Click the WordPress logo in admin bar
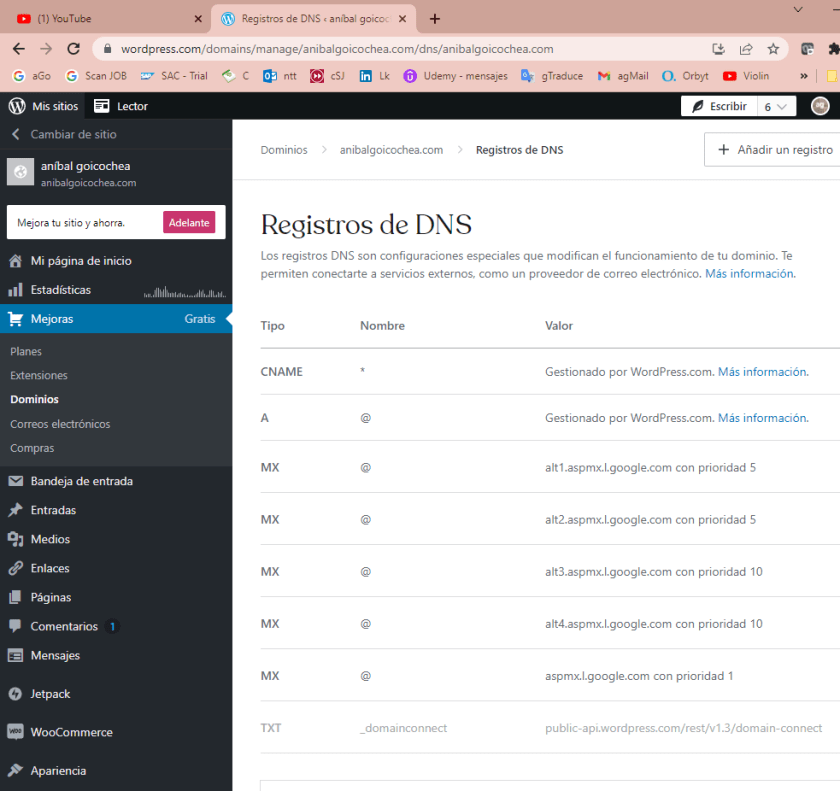Viewport: 840px width, 791px height. point(17,106)
